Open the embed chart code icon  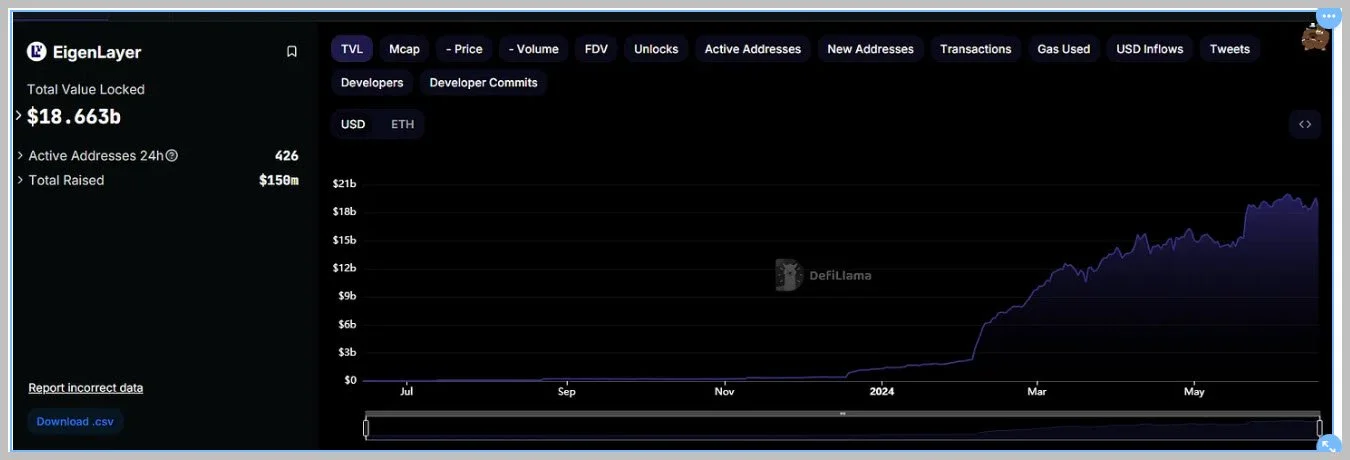1305,125
